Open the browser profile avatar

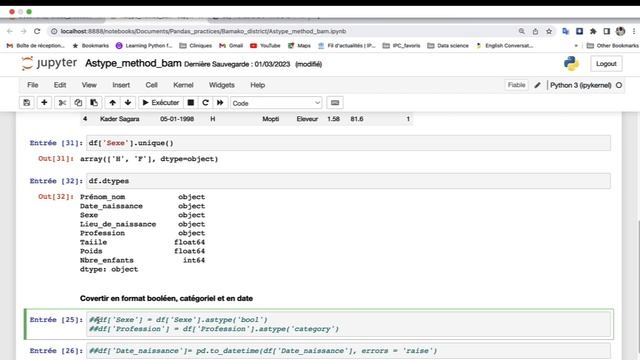tap(620, 31)
